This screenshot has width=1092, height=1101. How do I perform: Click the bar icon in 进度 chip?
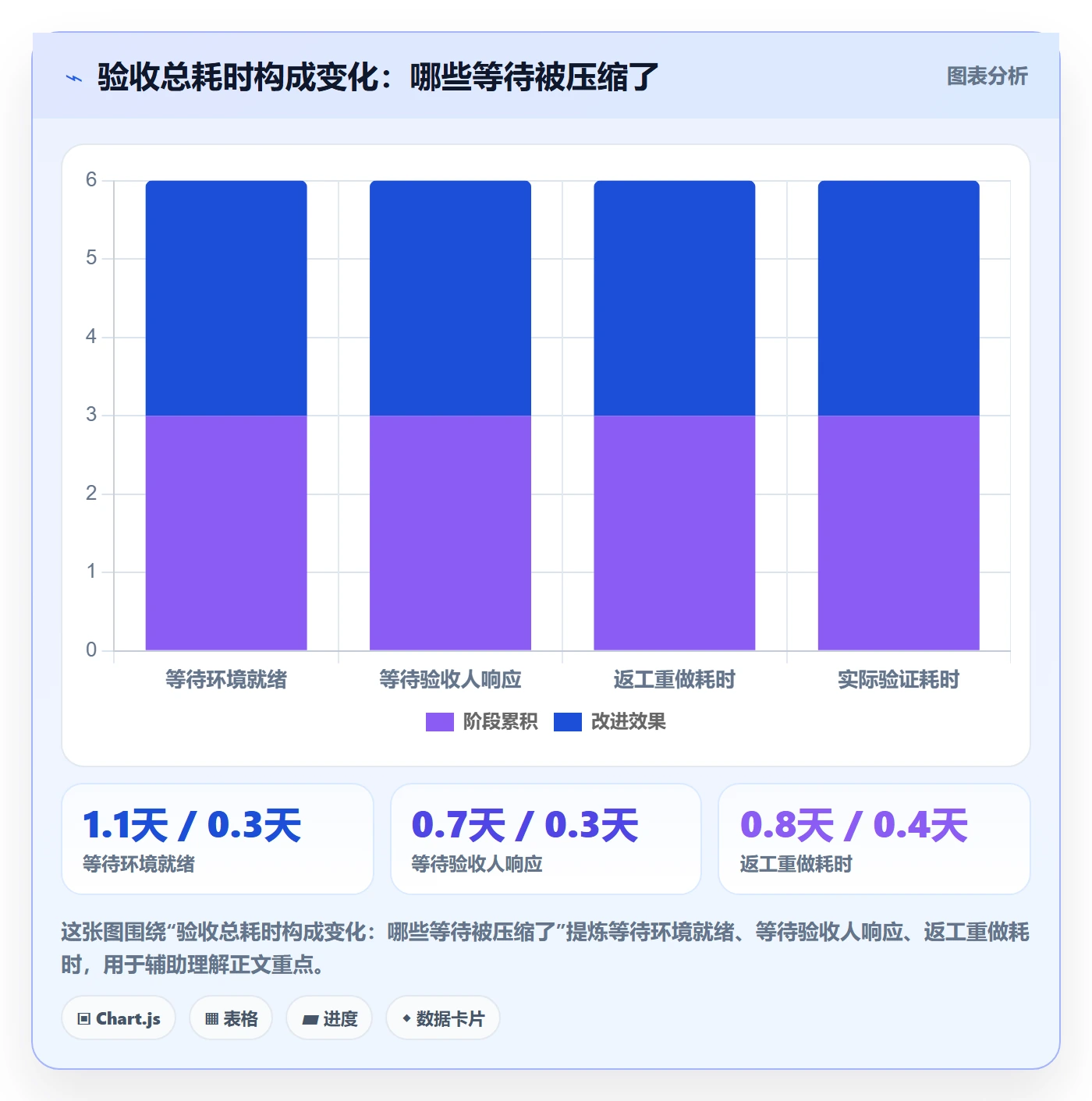pyautogui.click(x=310, y=1020)
